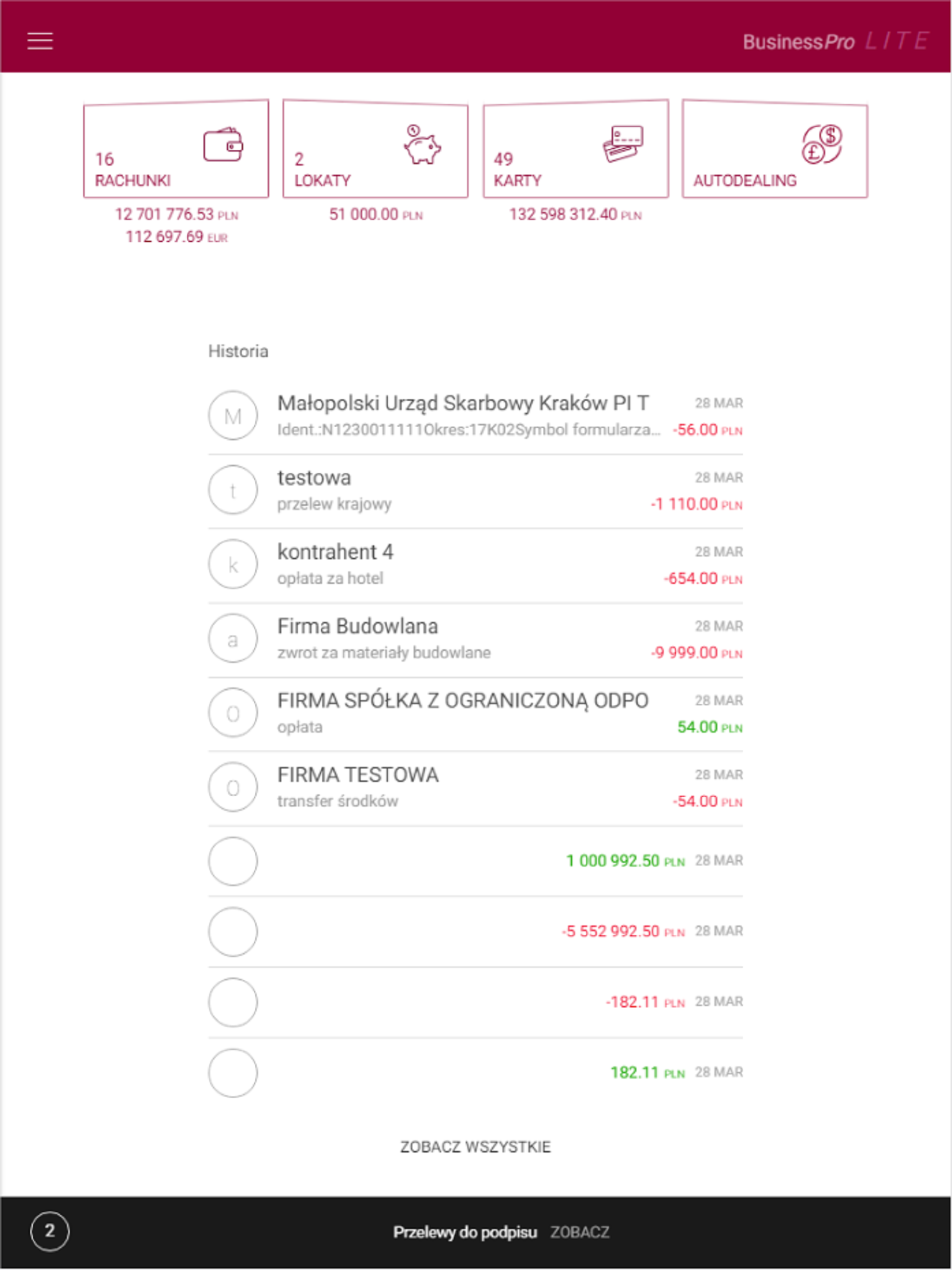Click the payment cards icon on Karty tile
This screenshot has height=1270, width=952.
point(625,143)
